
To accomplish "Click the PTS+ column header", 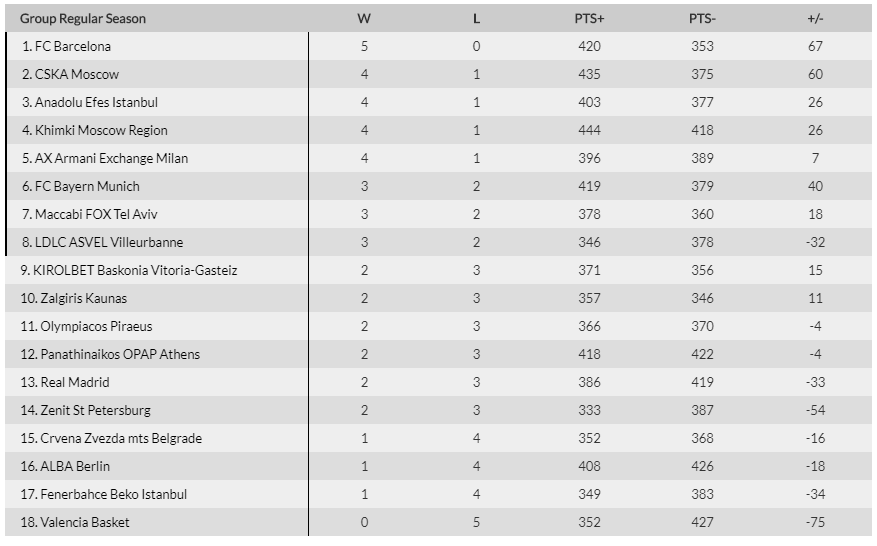I will click(589, 18).
